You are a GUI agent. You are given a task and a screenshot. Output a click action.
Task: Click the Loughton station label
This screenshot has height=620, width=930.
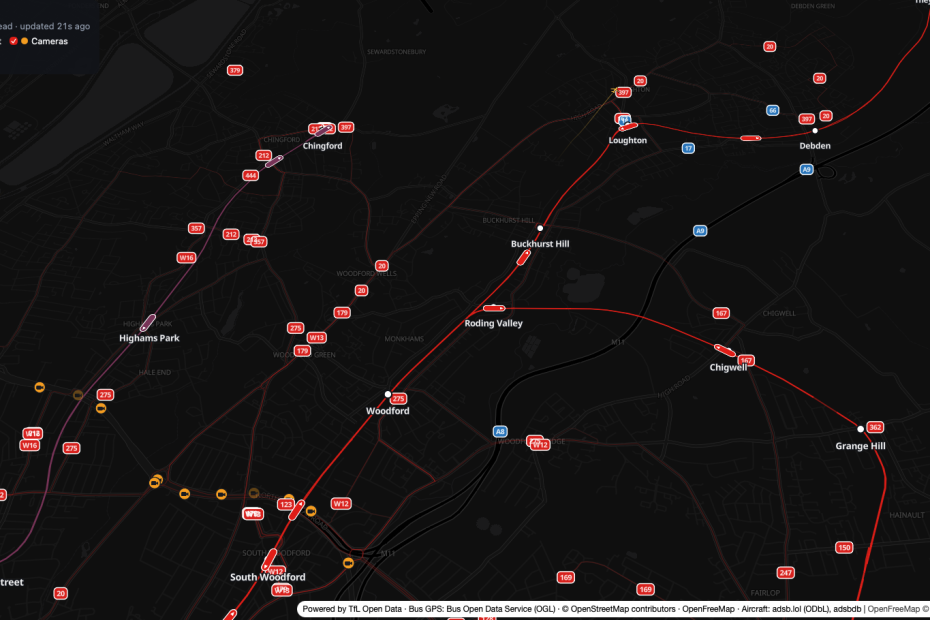tap(628, 140)
